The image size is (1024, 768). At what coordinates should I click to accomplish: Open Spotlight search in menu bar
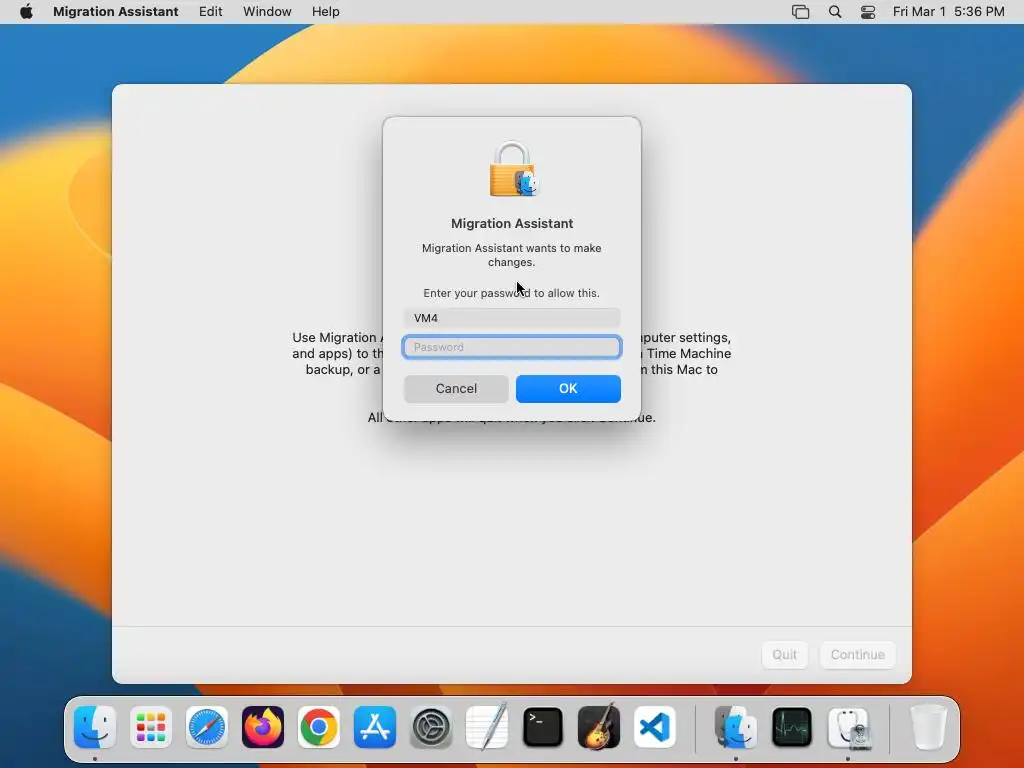click(835, 12)
